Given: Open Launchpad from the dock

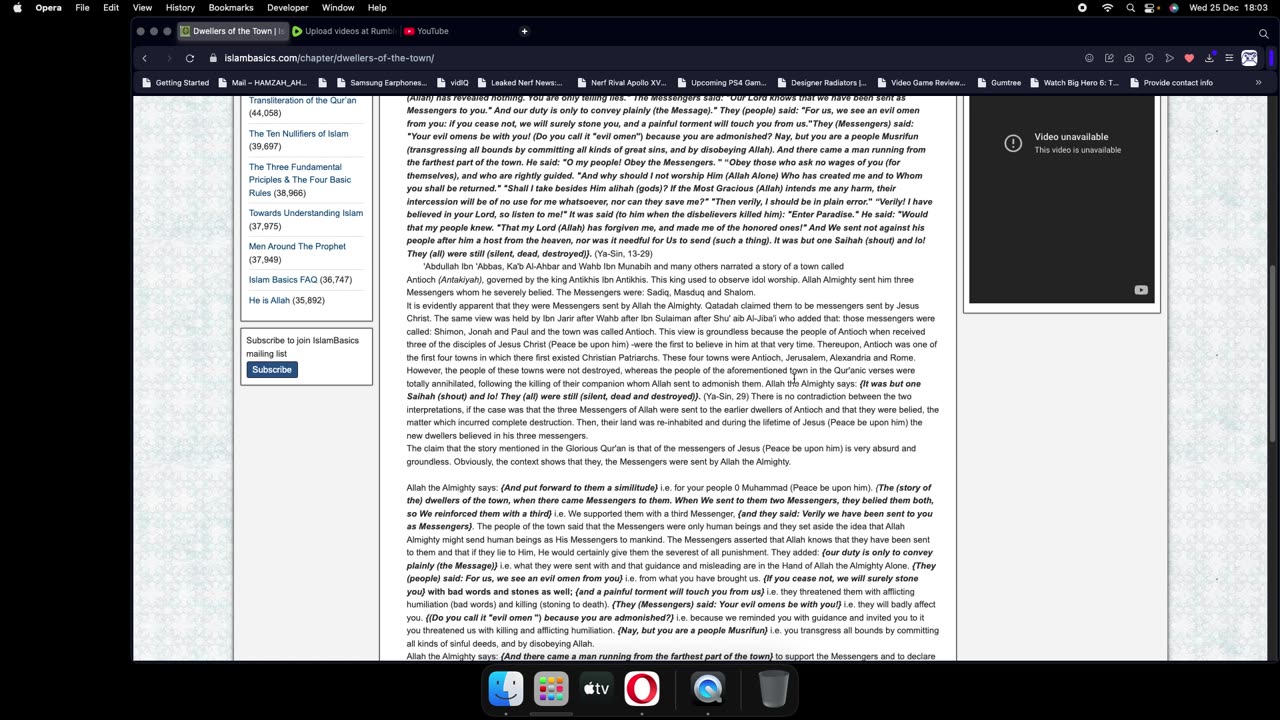Looking at the screenshot, I should click(x=551, y=688).
